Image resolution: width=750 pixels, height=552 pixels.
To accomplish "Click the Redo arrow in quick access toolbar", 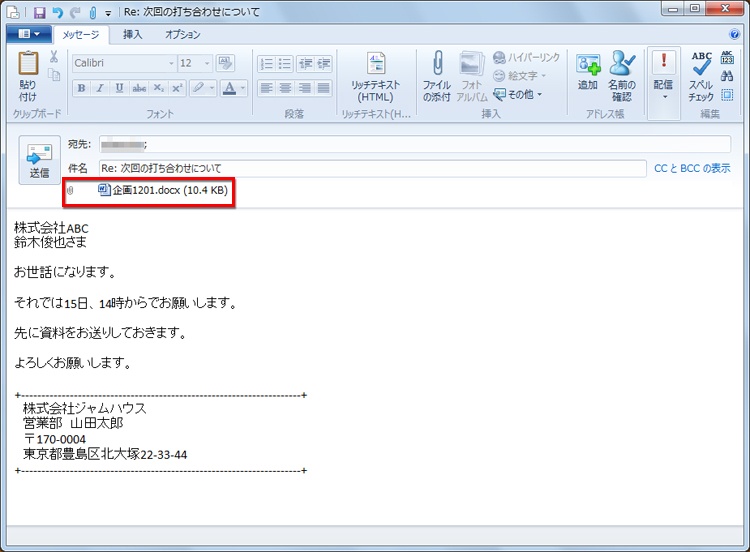I will tap(76, 12).
